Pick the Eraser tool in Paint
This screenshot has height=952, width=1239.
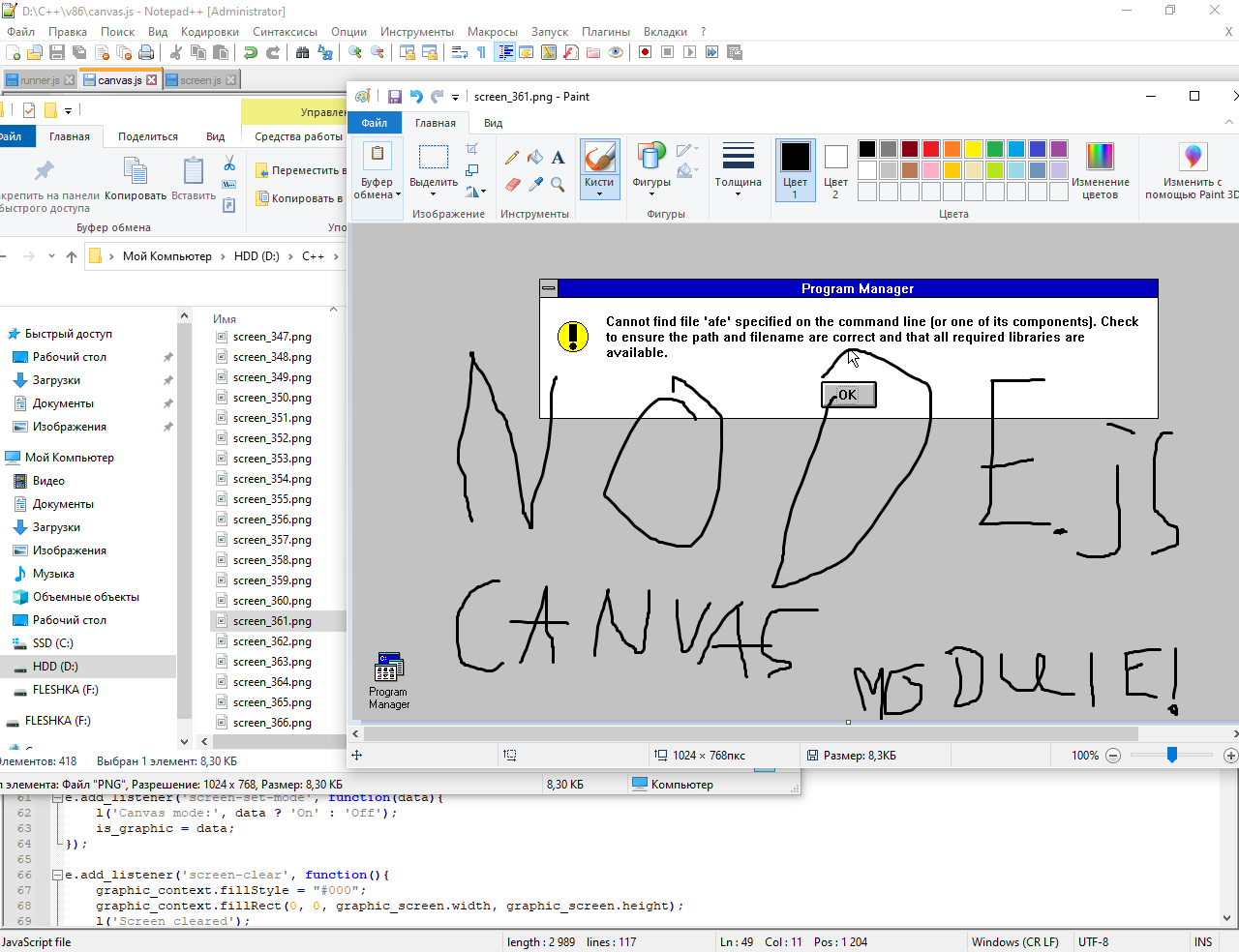click(x=511, y=184)
